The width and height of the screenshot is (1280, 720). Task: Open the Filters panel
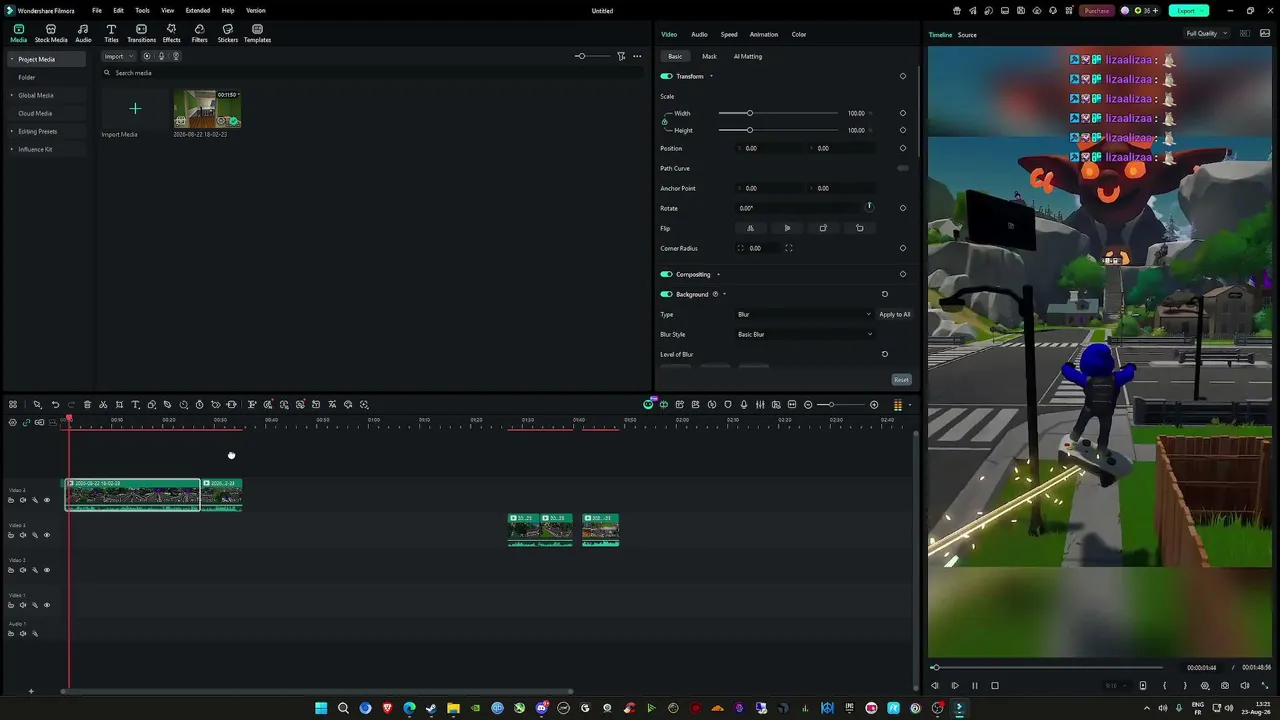click(x=200, y=34)
